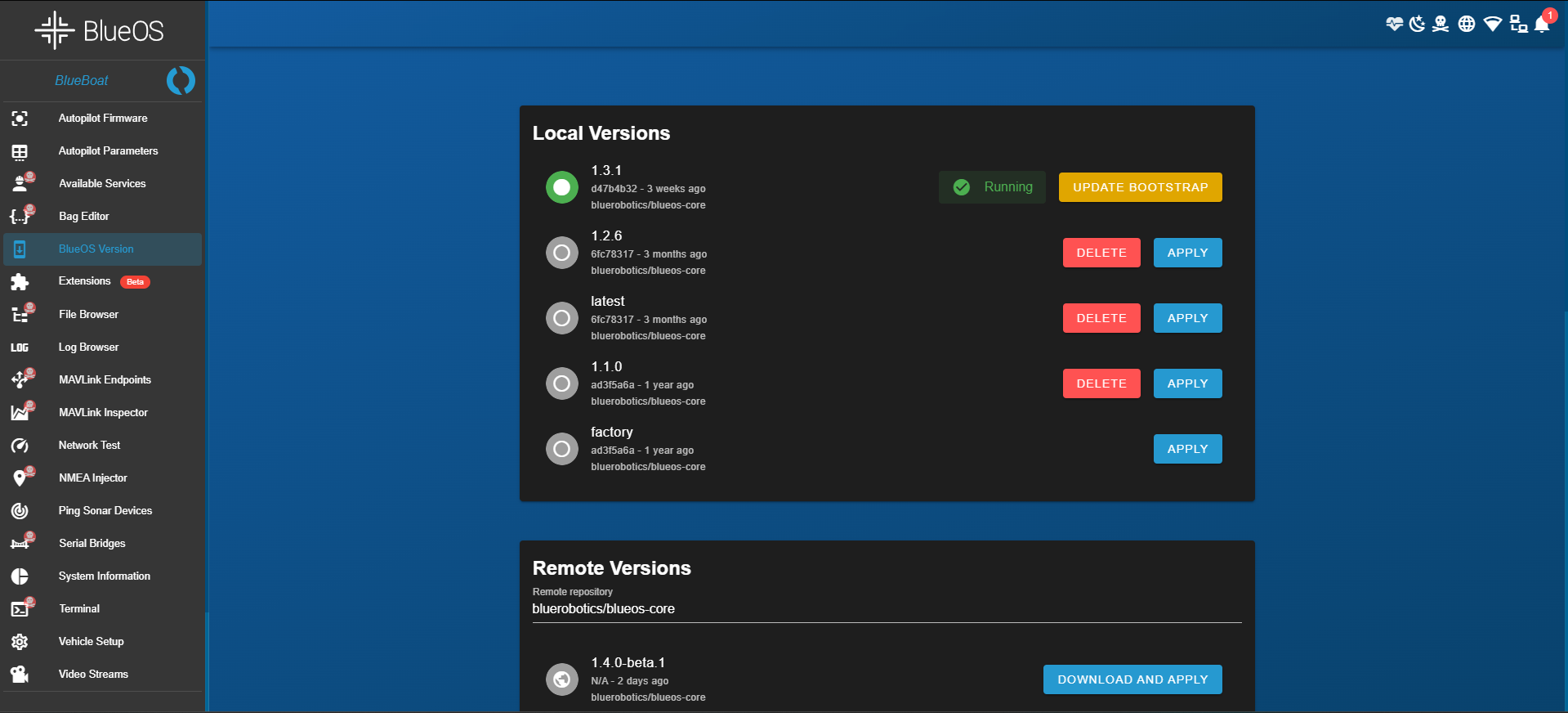Open the system health heartbeat icon
The image size is (1568, 713).
point(1394,24)
